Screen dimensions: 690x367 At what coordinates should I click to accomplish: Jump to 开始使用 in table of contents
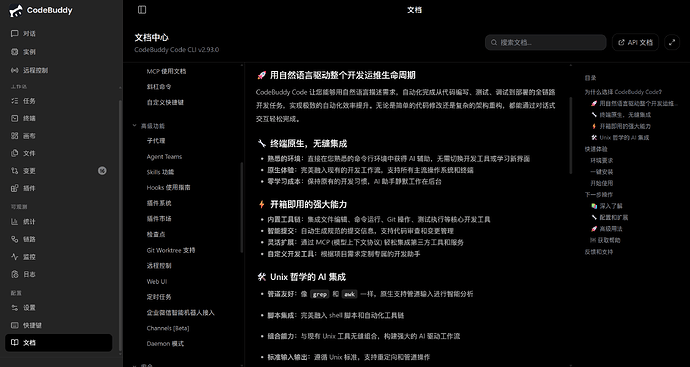602,183
